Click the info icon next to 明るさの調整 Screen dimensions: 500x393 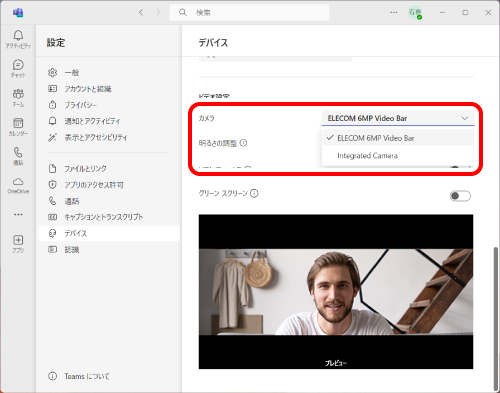(244, 143)
